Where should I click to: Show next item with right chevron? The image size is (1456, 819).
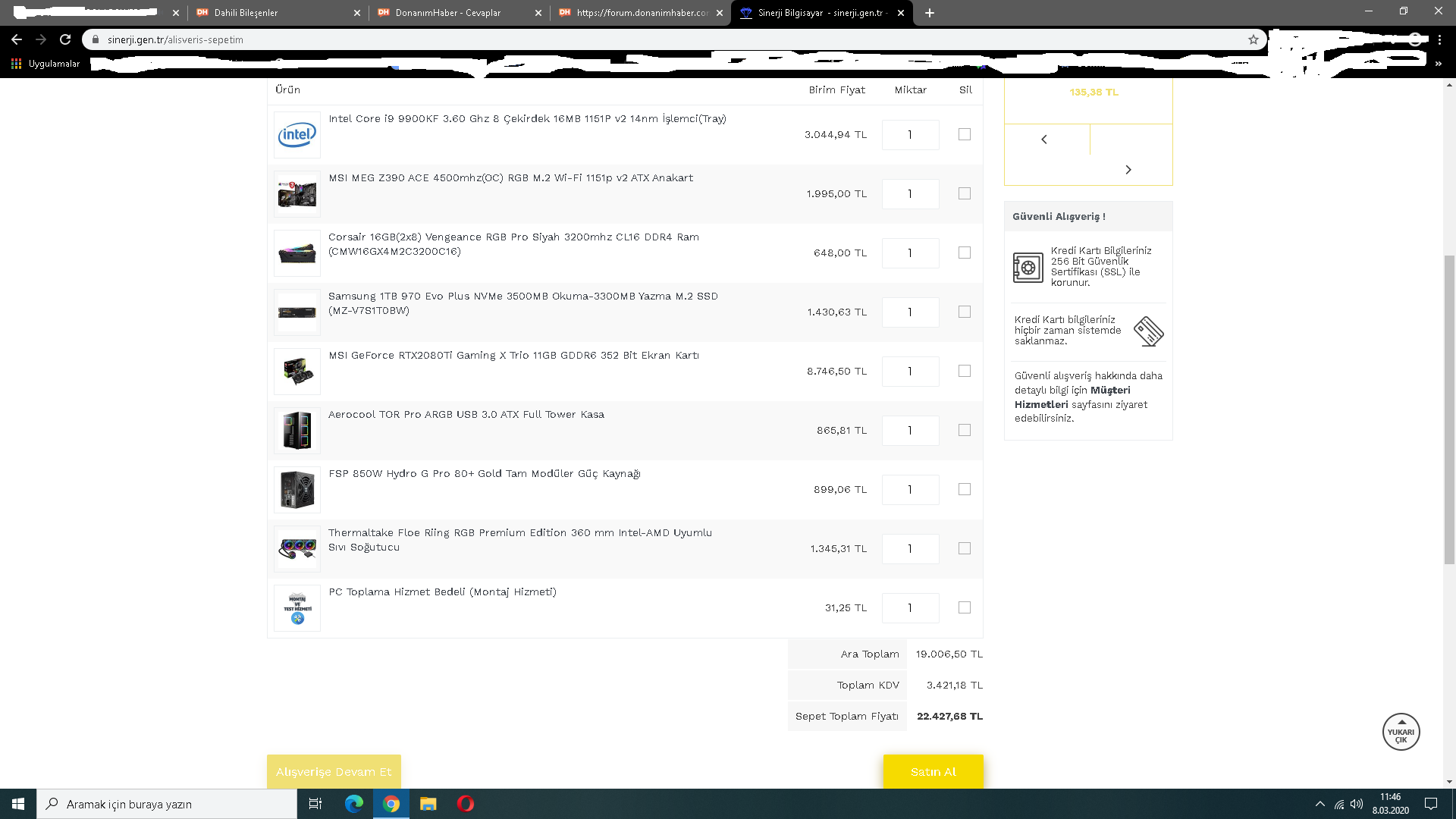click(1128, 170)
